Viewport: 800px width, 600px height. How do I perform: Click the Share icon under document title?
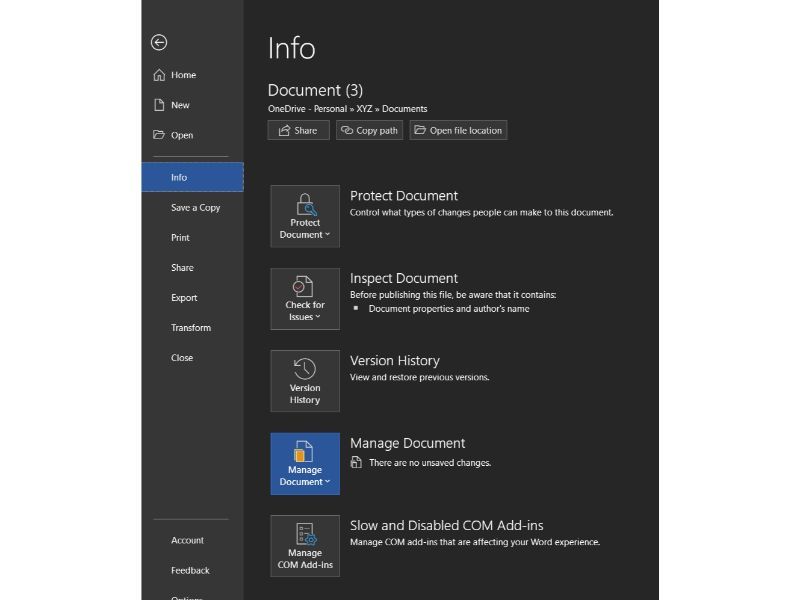pos(284,130)
